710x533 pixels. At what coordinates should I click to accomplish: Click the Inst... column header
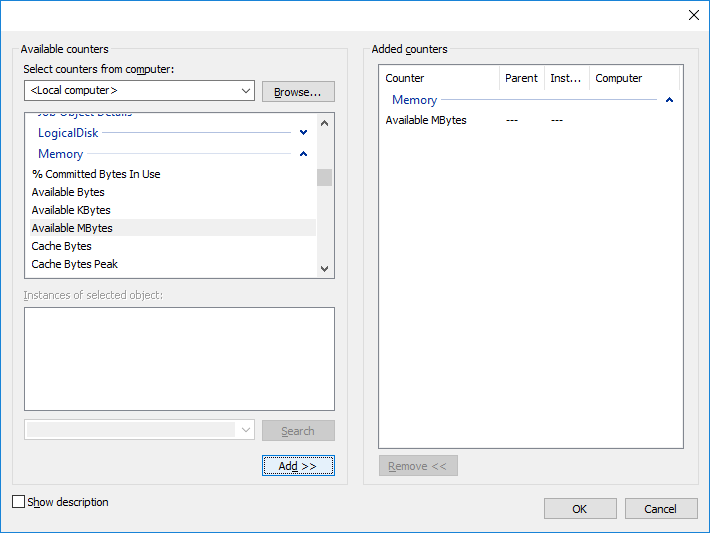tap(567, 78)
